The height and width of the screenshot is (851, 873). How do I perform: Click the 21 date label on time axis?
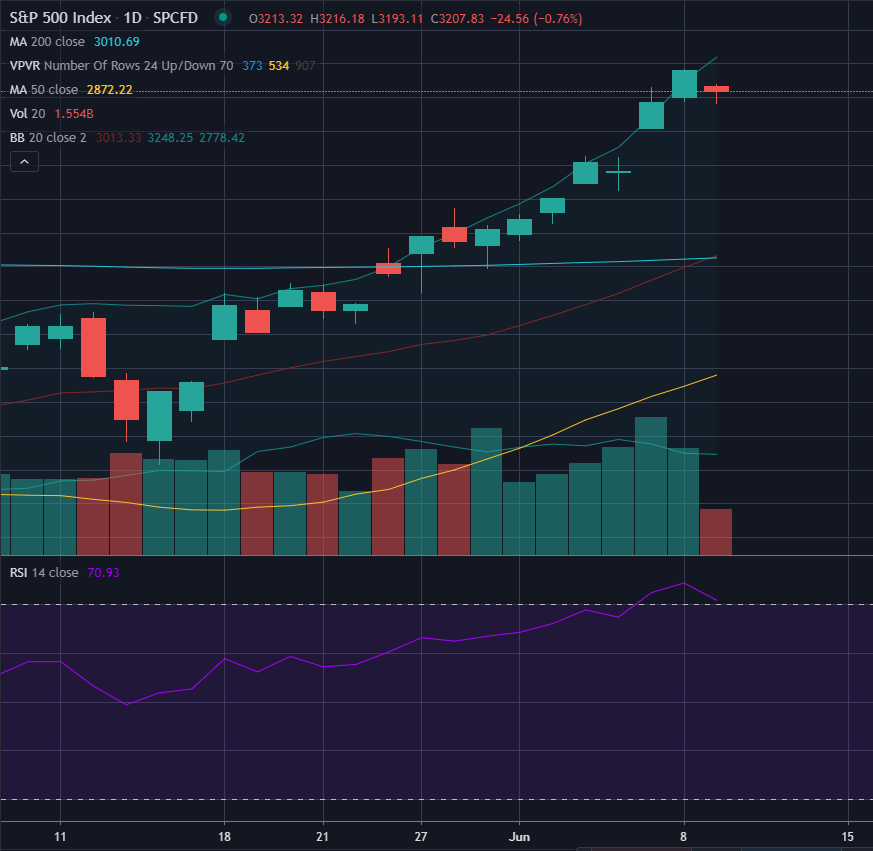pos(322,837)
